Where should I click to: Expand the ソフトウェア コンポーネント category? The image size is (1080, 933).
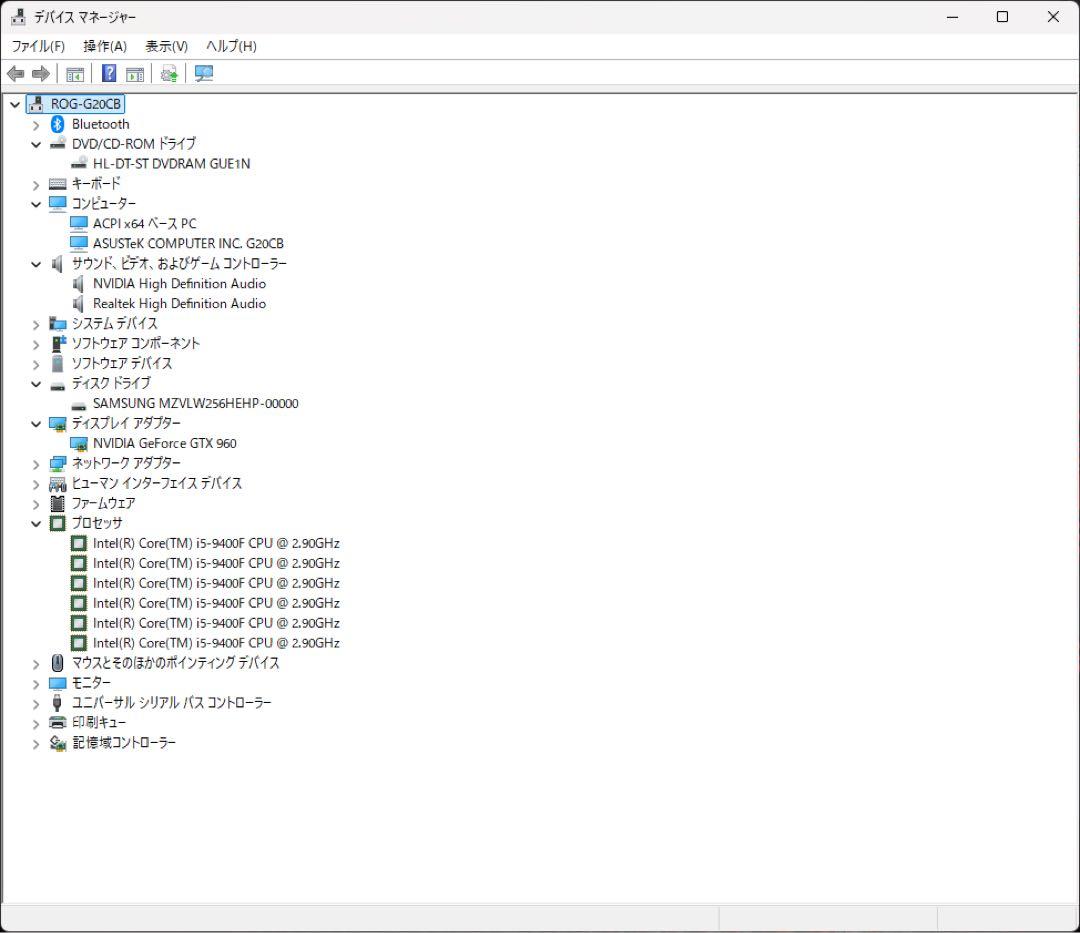(x=36, y=344)
